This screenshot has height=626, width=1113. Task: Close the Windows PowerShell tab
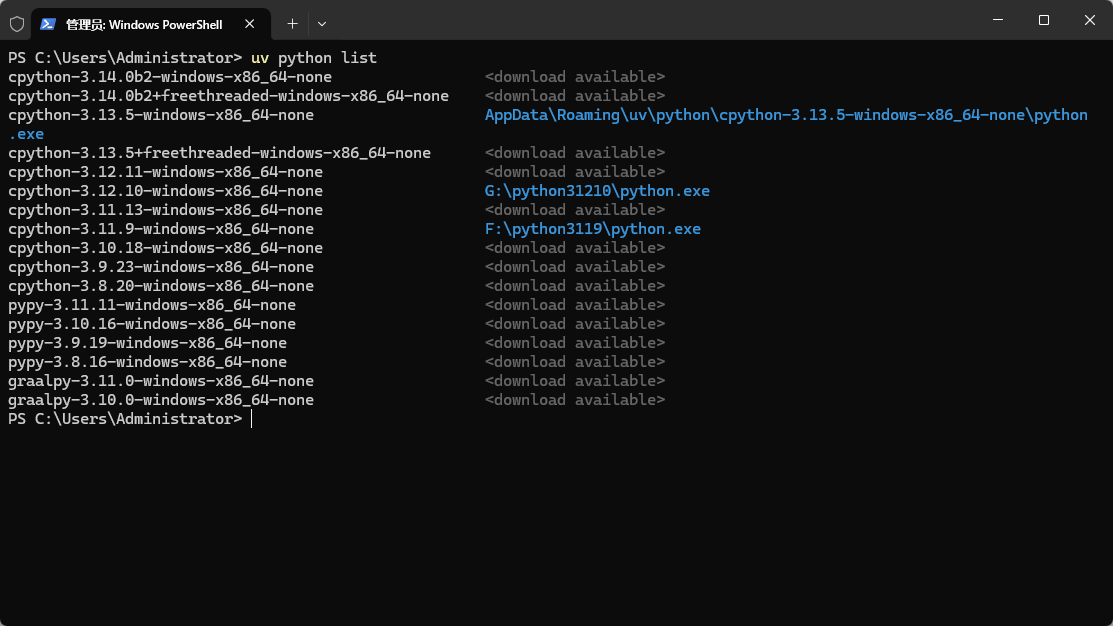(249, 24)
